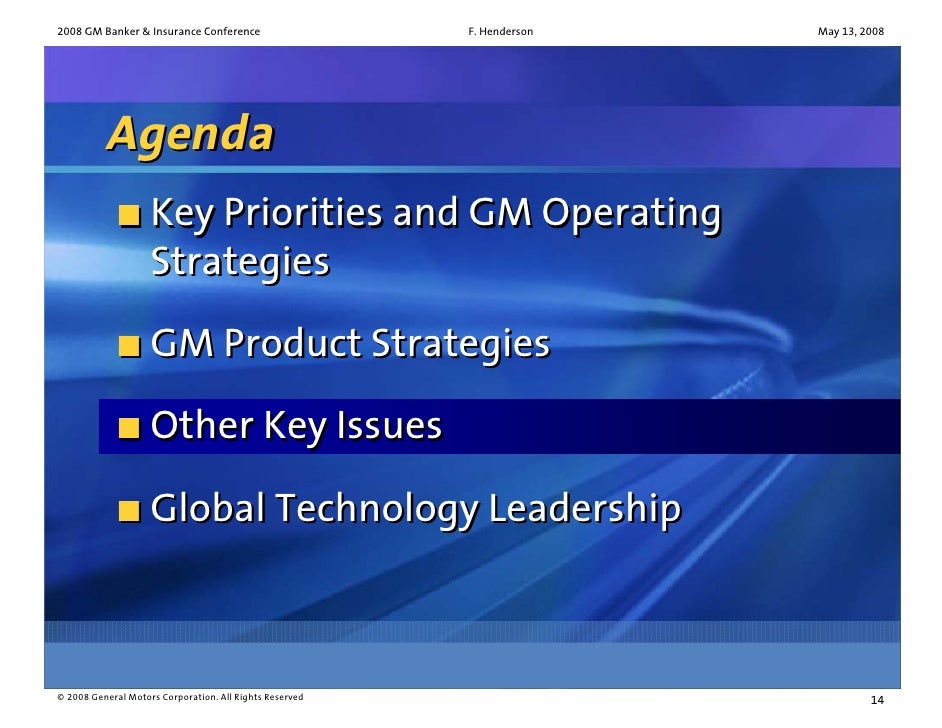
Task: Click the 'F. Henderson' presenter name
Action: (500, 31)
